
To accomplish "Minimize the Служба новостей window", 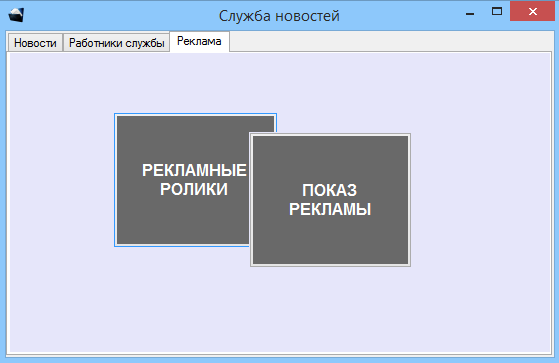I will click(x=470, y=13).
